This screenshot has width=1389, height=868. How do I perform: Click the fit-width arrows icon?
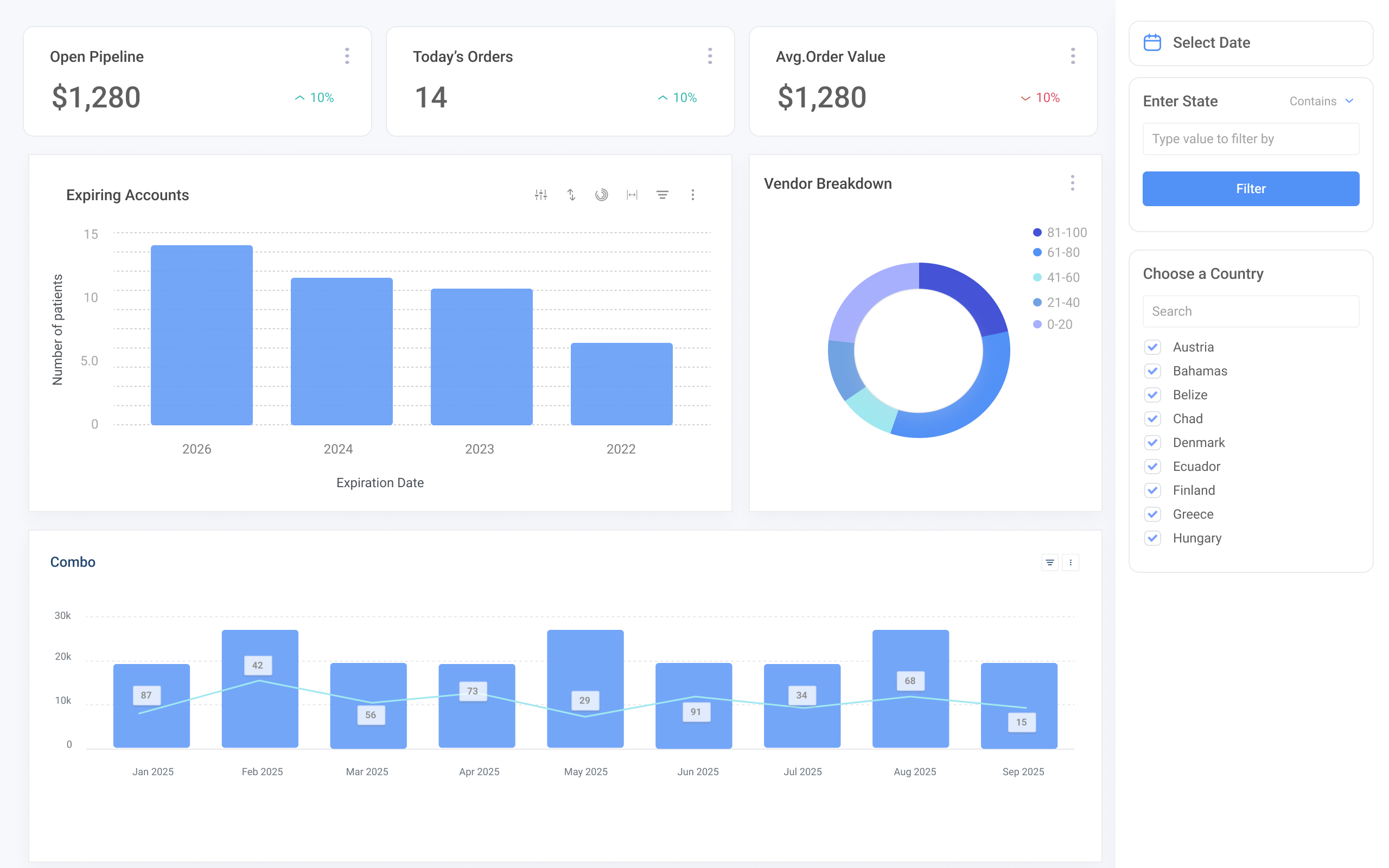pos(632,195)
